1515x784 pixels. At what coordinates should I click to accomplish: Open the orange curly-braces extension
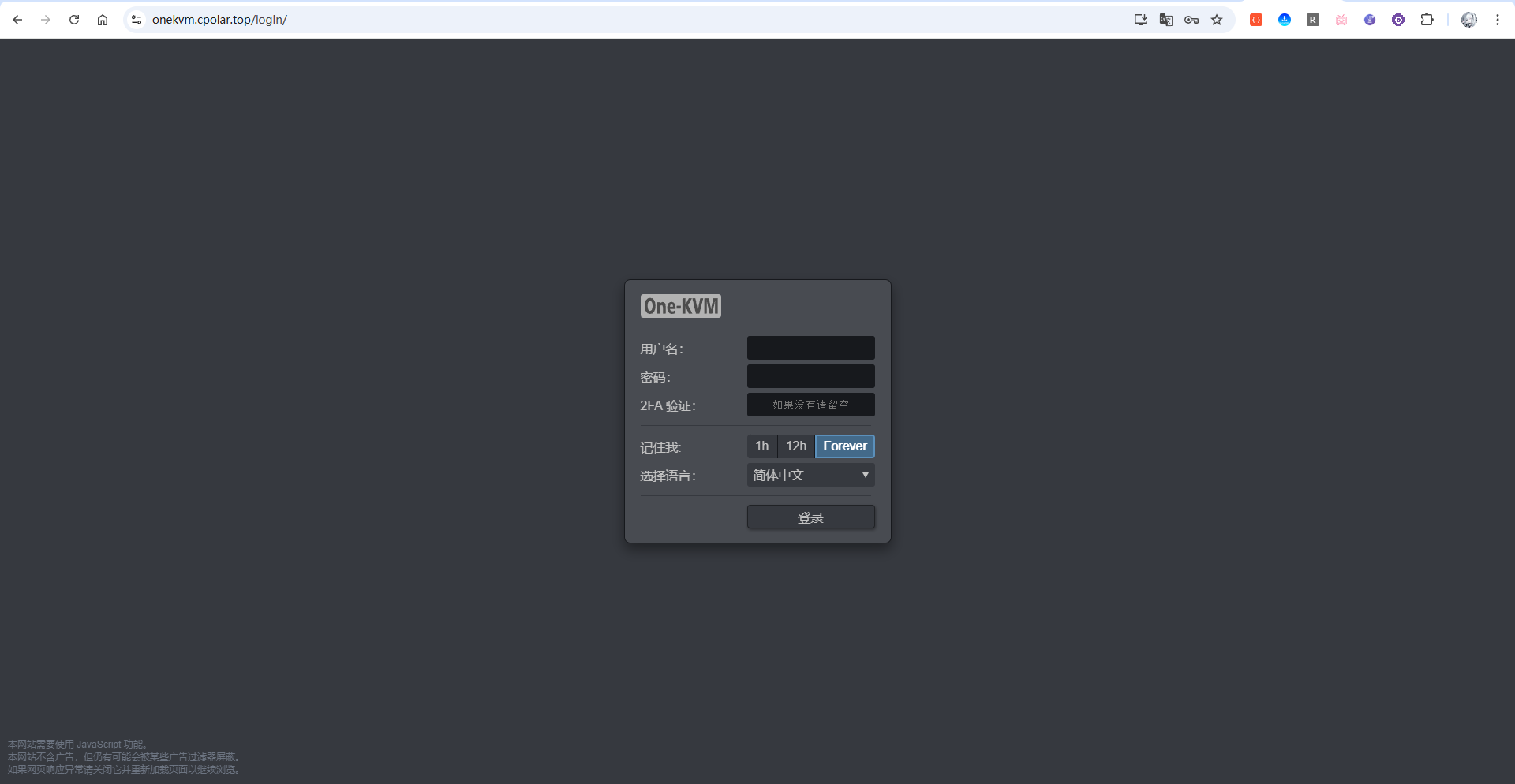(x=1256, y=20)
